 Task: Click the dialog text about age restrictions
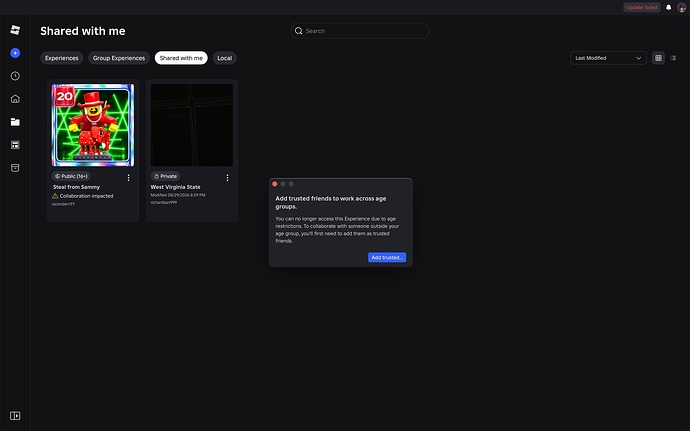(x=337, y=230)
